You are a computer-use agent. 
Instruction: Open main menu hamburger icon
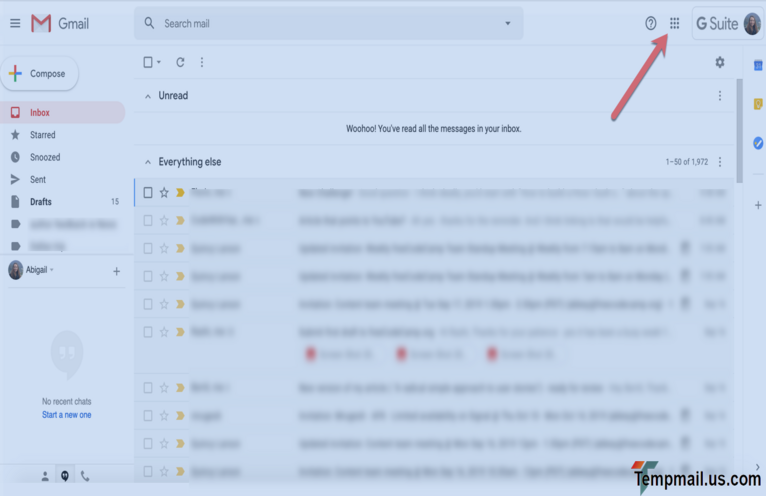(15, 23)
